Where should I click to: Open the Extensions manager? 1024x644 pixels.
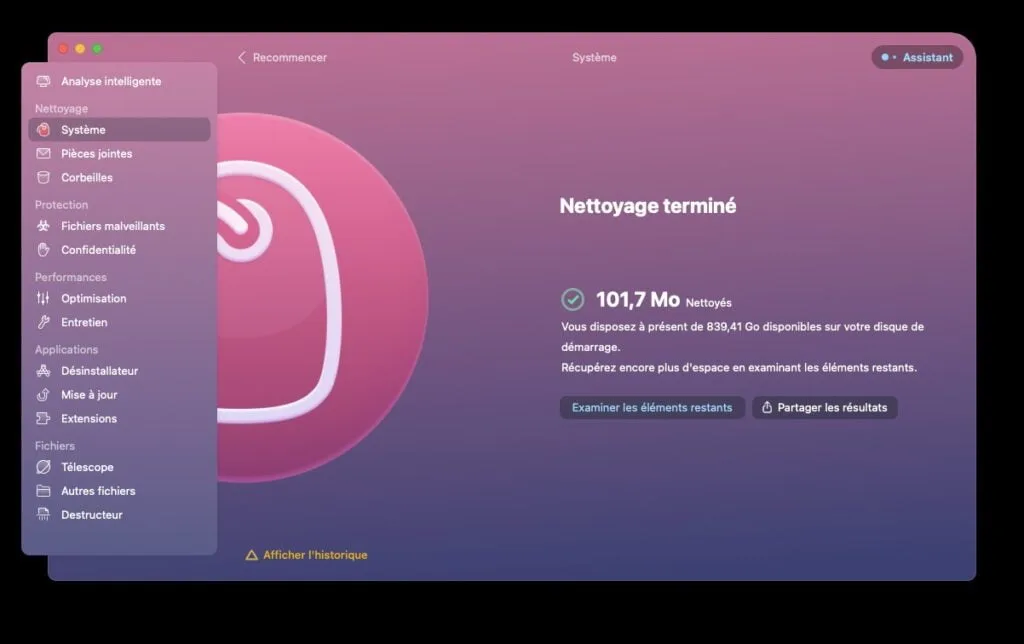tap(44, 418)
